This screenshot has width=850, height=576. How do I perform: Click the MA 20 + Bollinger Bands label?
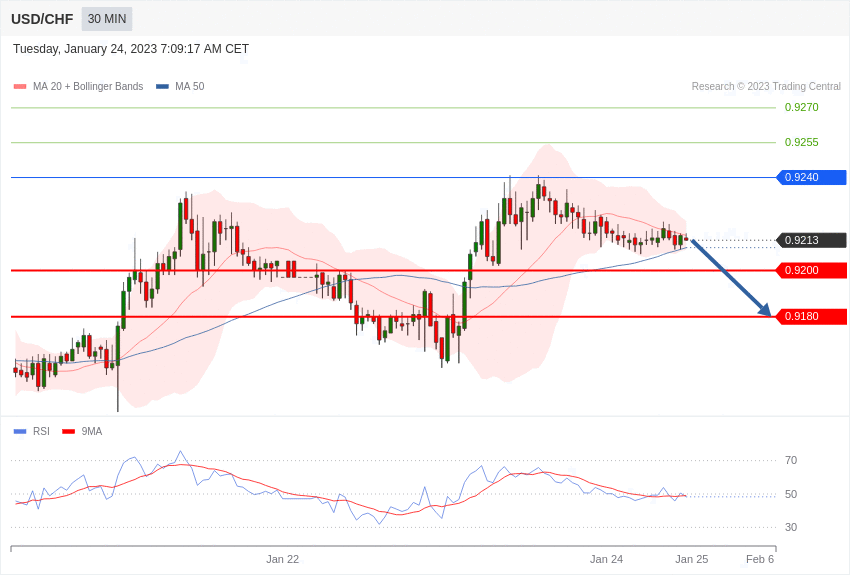pos(88,86)
